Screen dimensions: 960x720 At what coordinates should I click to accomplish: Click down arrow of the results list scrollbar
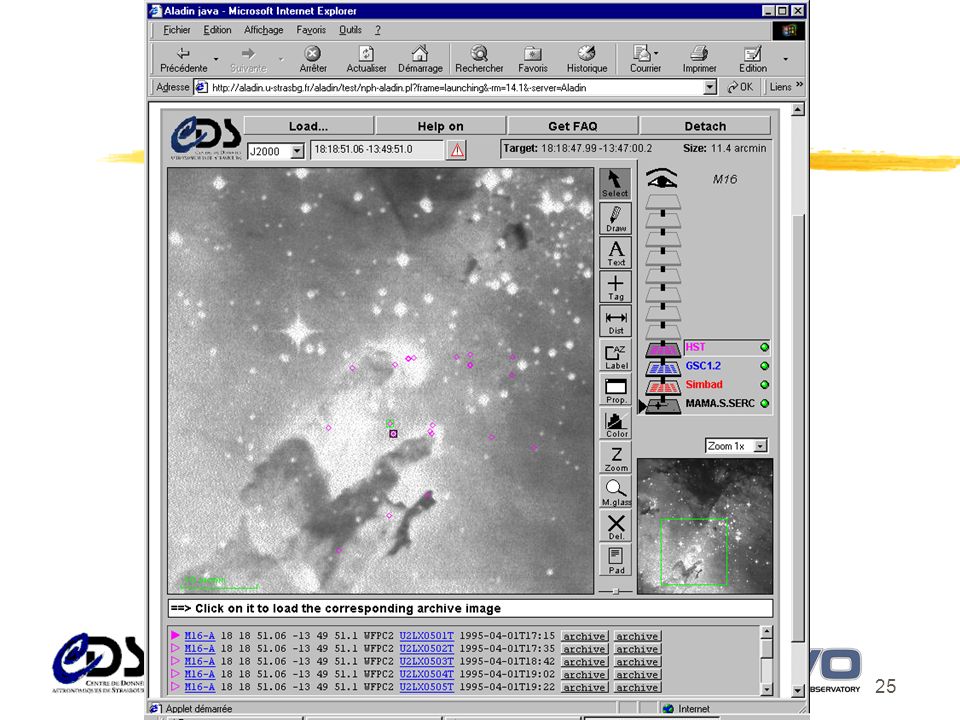click(767, 689)
